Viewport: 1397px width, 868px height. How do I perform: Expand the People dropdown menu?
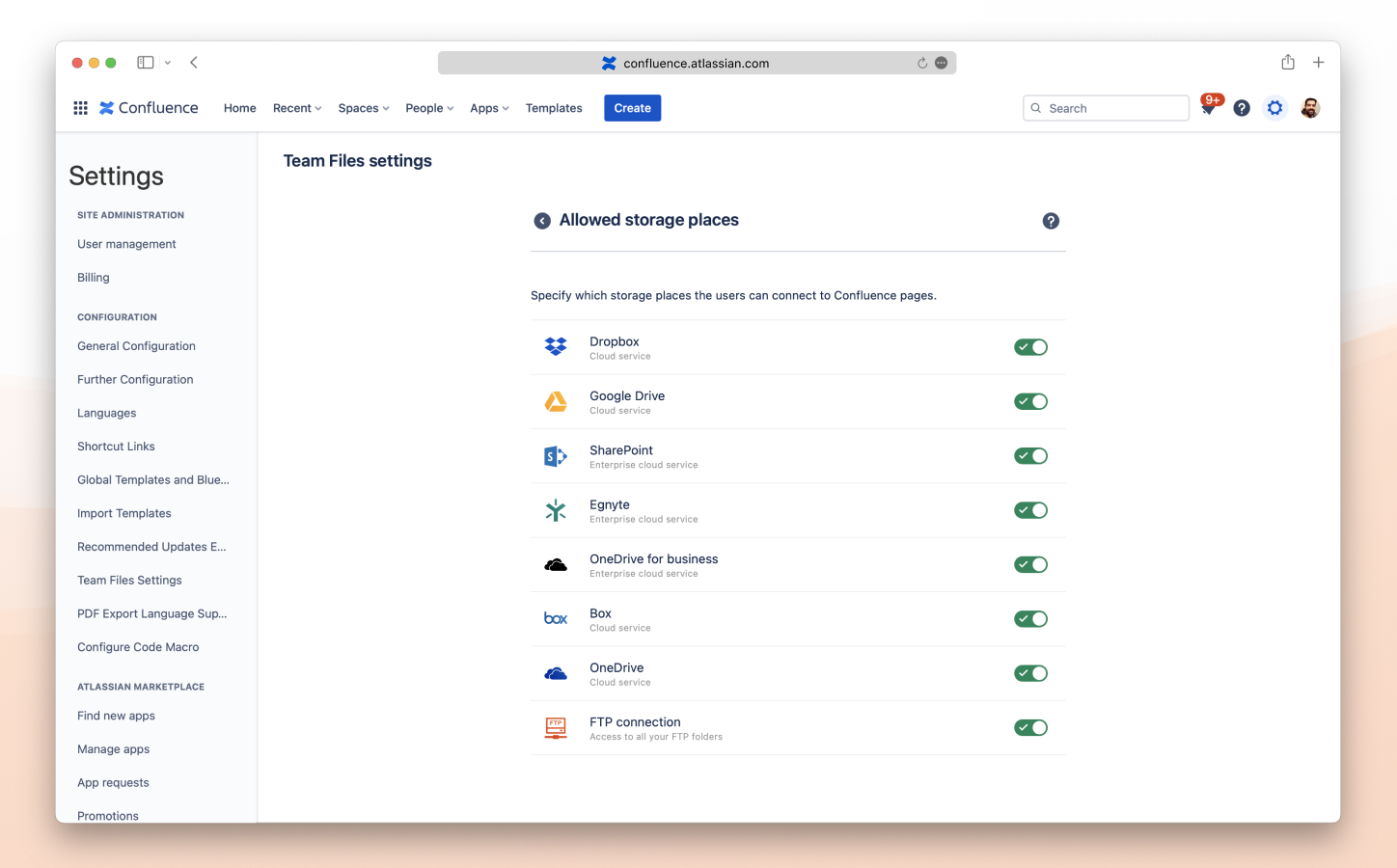(x=429, y=108)
